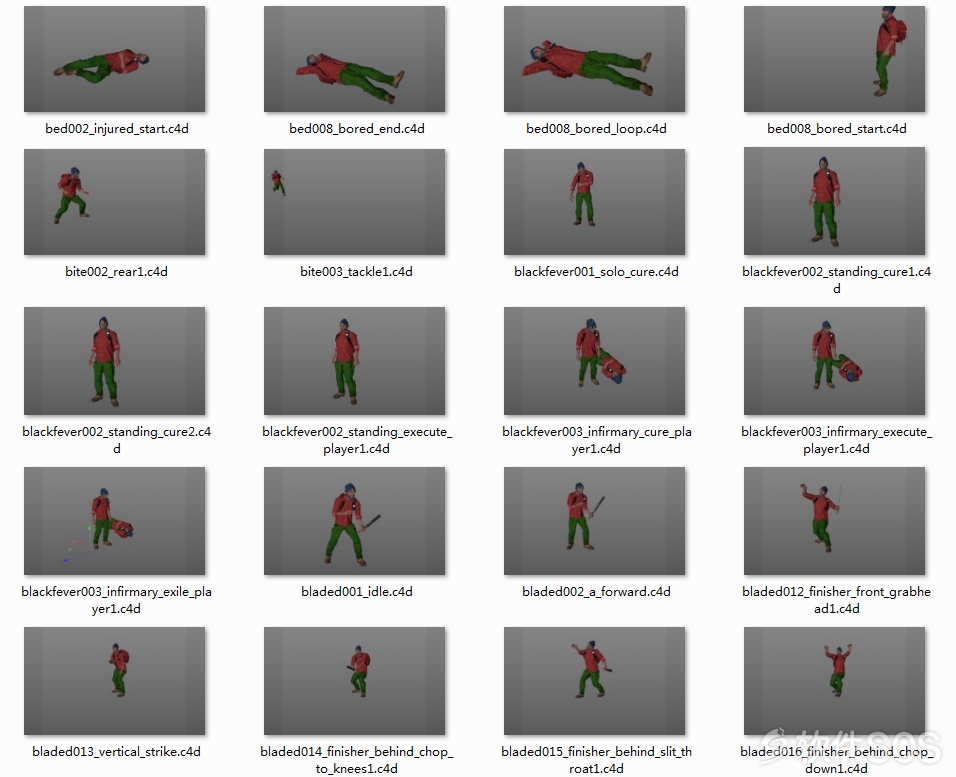Click the file name bladed001_idle.c4d
This screenshot has width=956, height=777.
(x=357, y=592)
